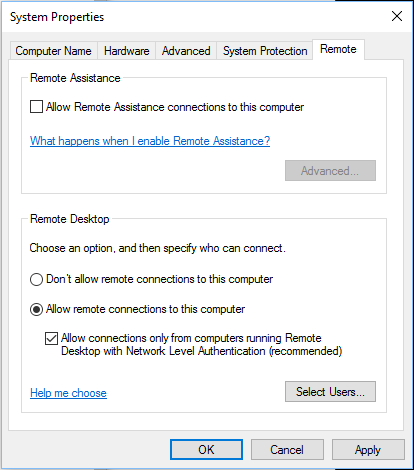This screenshot has width=414, height=470.
Task: Click the Remote tab
Action: coord(338,49)
